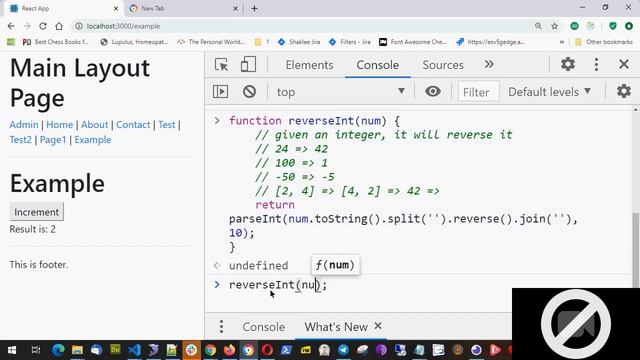Image resolution: width=640 pixels, height=360 pixels.
Task: Open the green shield extension
Action: (x=613, y=26)
